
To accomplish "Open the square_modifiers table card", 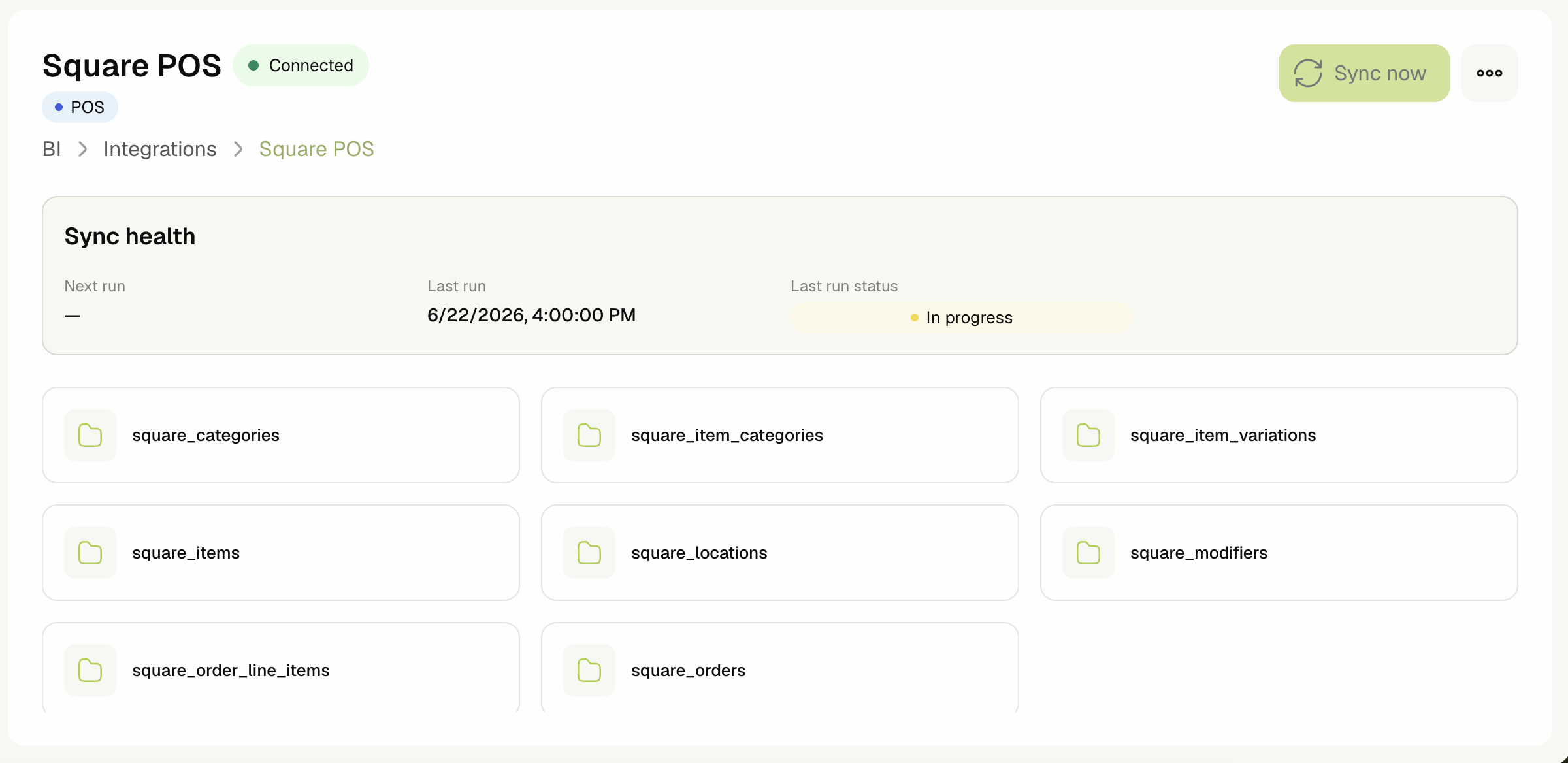I will click(x=1279, y=553).
